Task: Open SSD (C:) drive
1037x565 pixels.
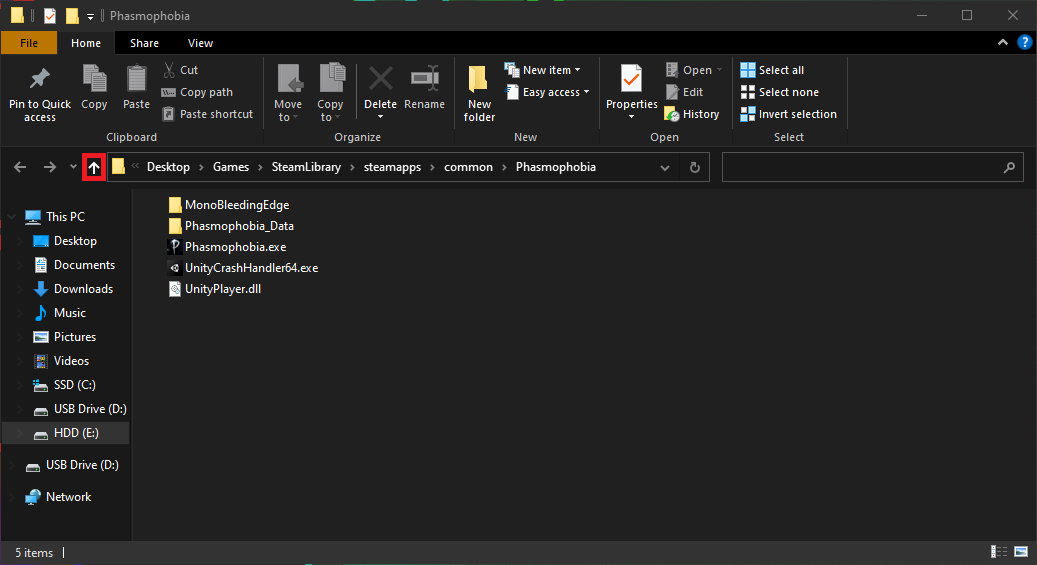Action: pyautogui.click(x=65, y=384)
